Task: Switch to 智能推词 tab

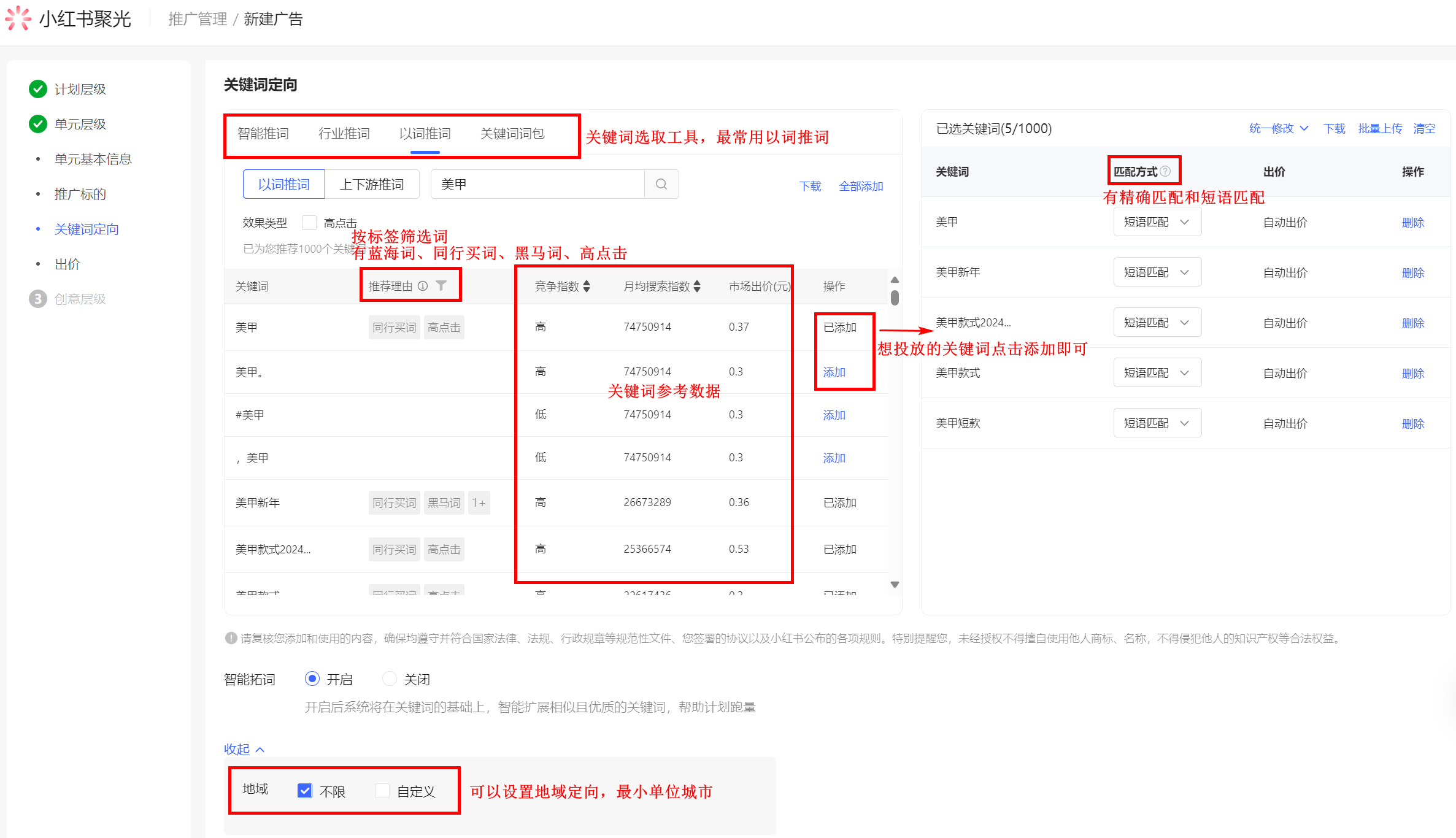Action: [x=263, y=133]
